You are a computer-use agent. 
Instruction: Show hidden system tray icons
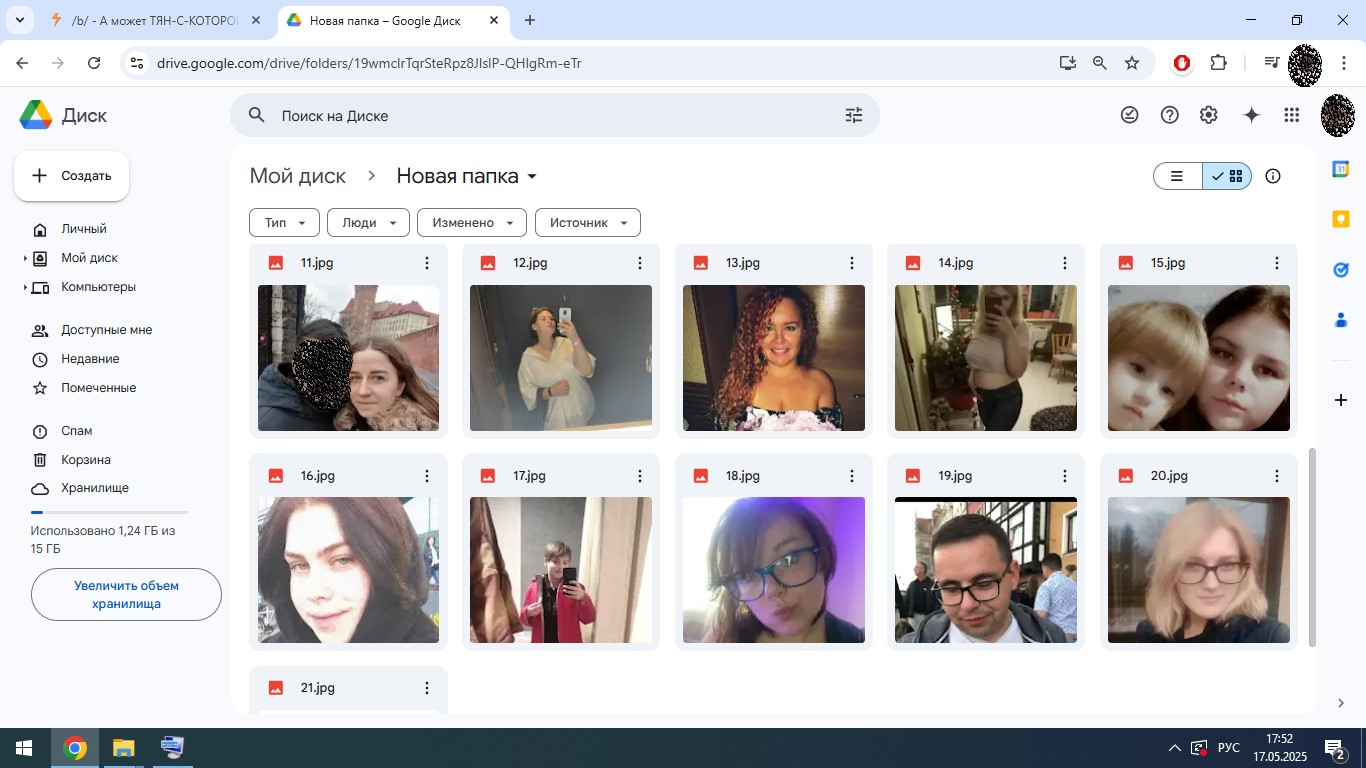1175,748
